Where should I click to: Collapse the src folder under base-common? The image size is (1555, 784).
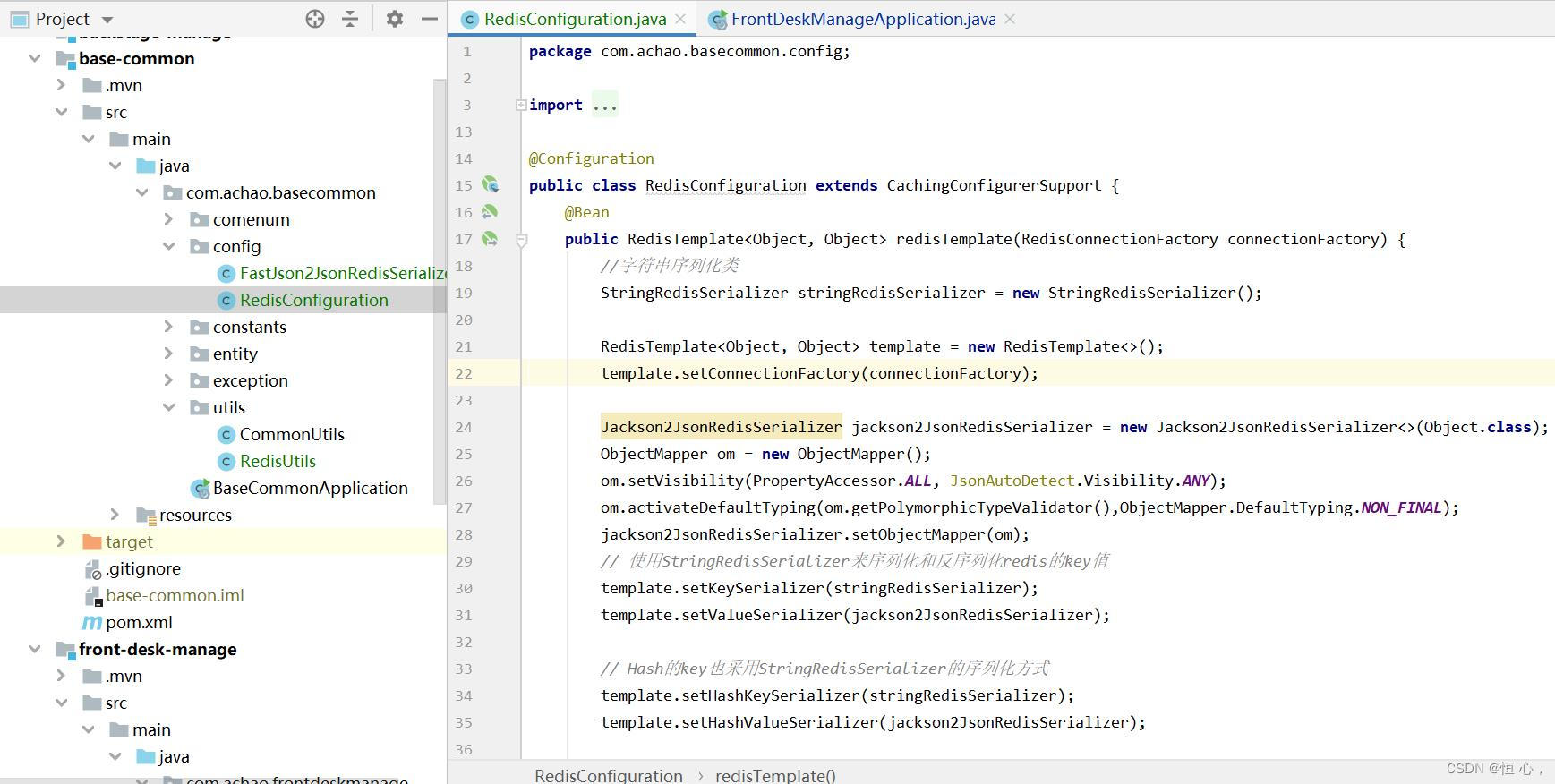tap(61, 112)
